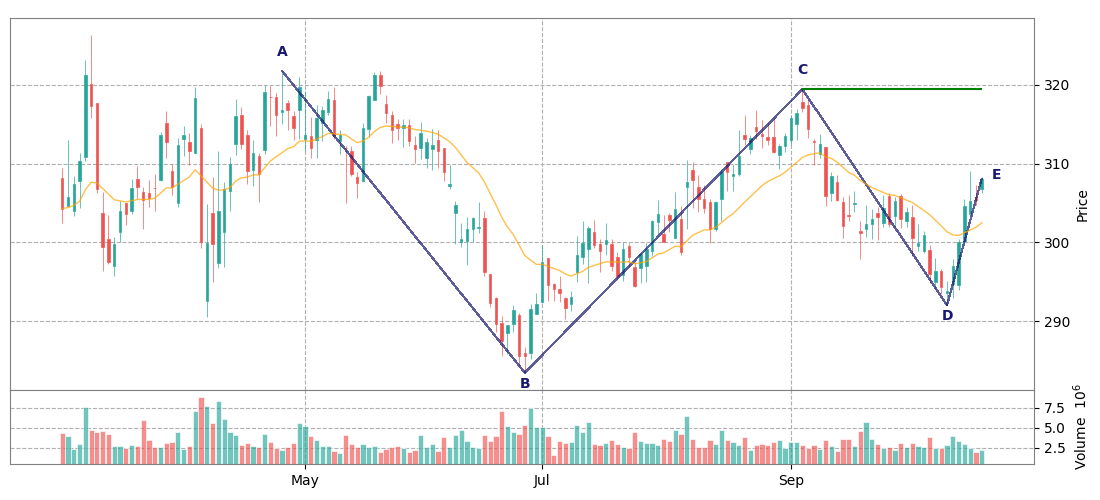
Task: Click the May date axis label
Action: coord(305,480)
